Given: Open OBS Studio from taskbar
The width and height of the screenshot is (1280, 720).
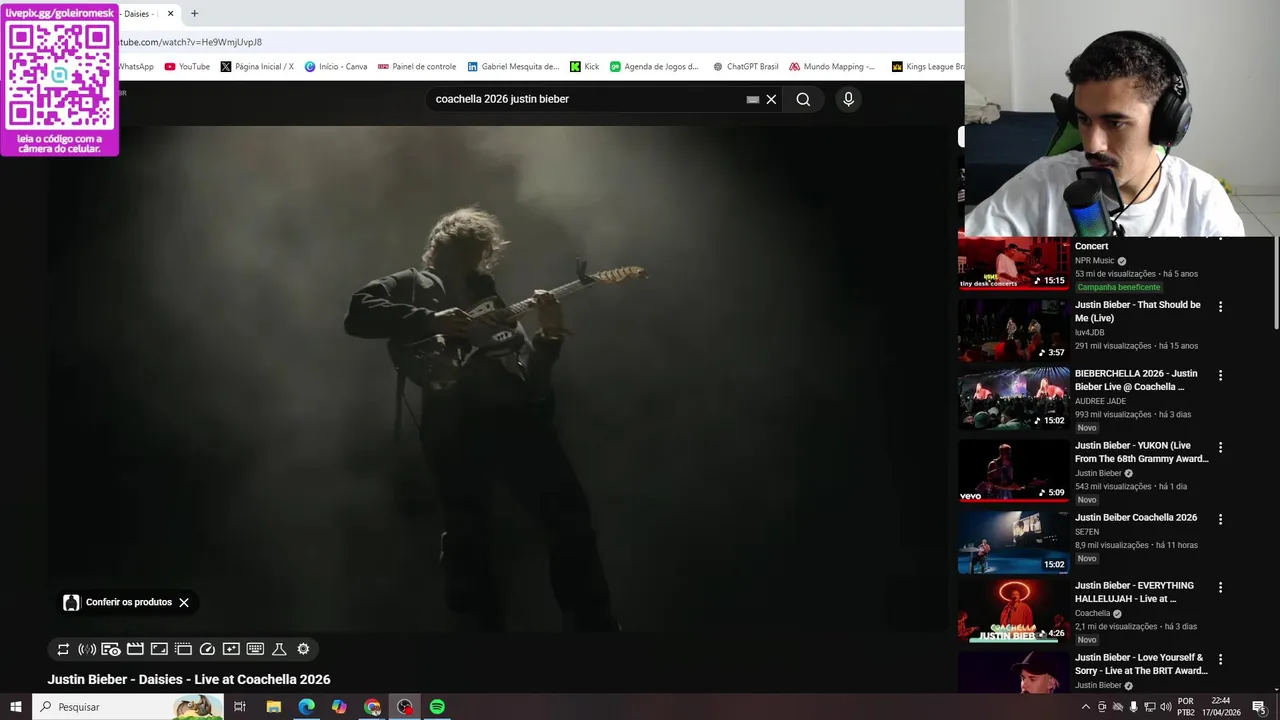Looking at the screenshot, I should click(405, 707).
